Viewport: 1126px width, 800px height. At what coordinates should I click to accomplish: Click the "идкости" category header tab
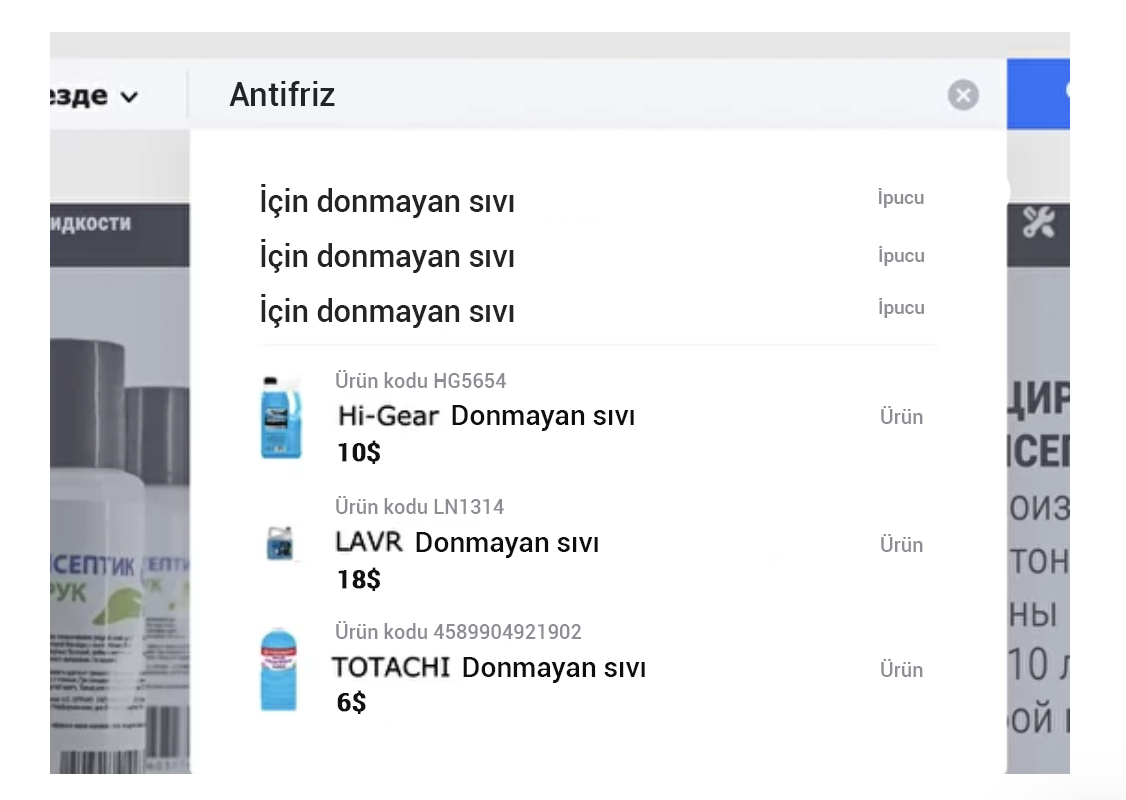point(92,222)
